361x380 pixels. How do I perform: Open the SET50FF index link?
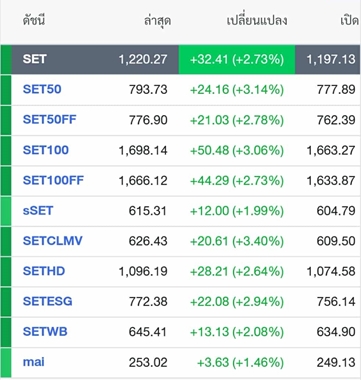(x=49, y=119)
